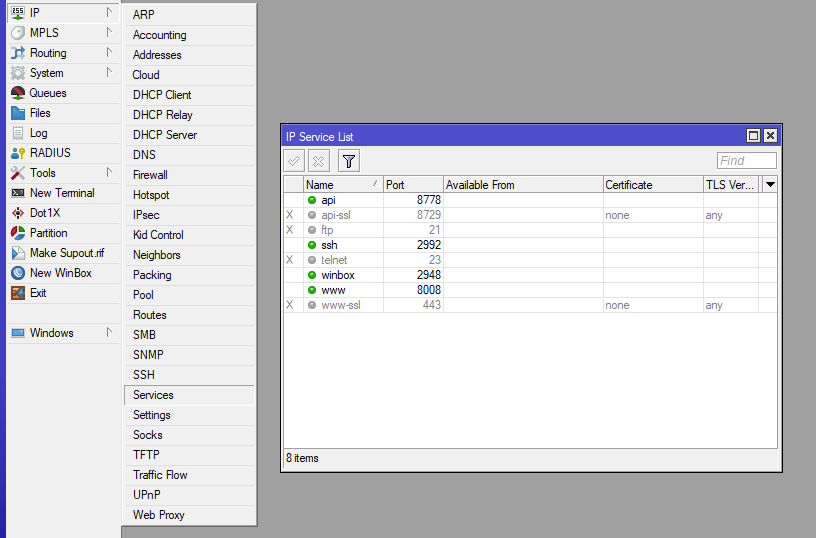Open Firewall from the IP submenu

(150, 175)
